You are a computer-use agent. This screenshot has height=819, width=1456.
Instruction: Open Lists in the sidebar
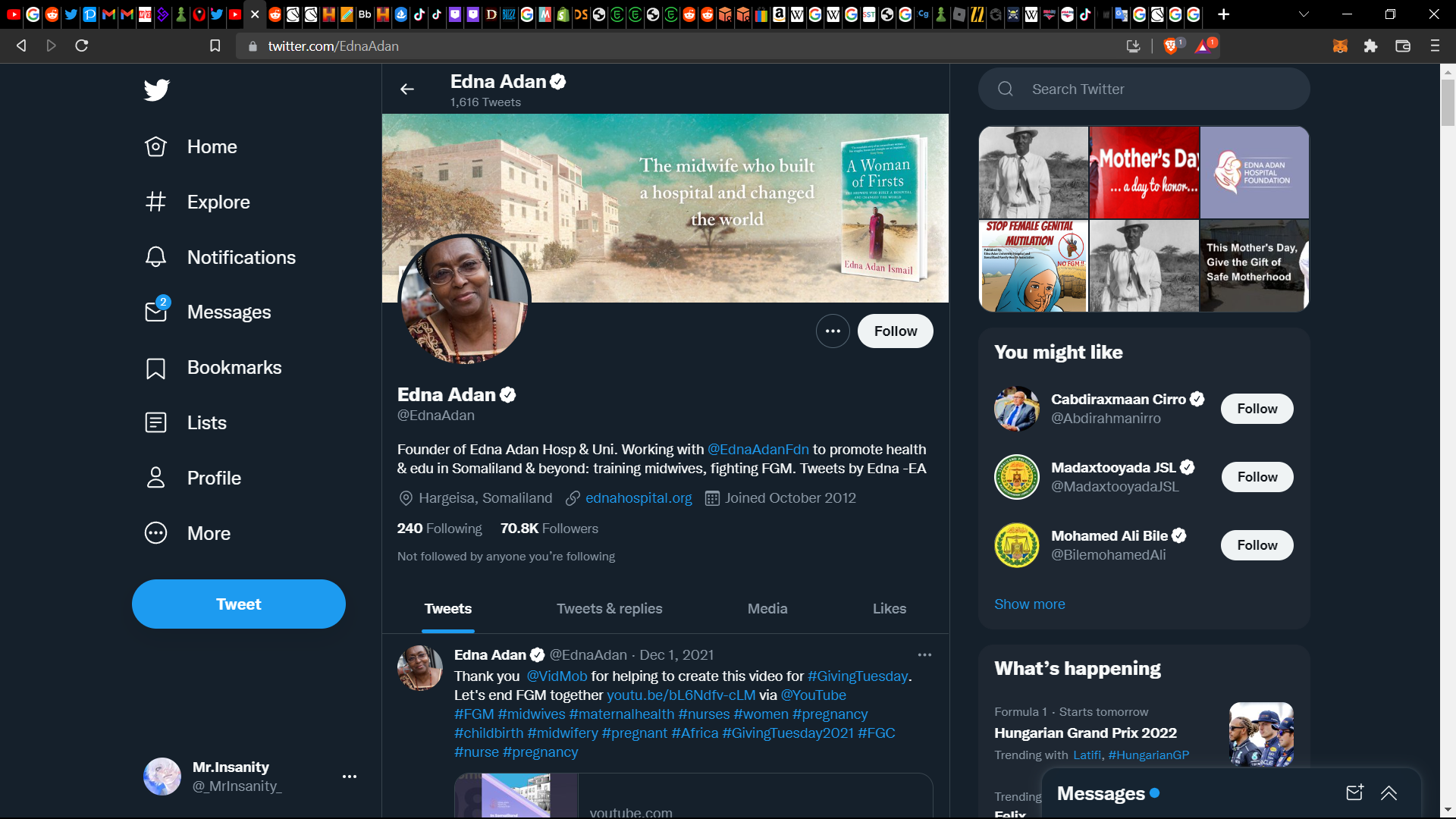186,422
